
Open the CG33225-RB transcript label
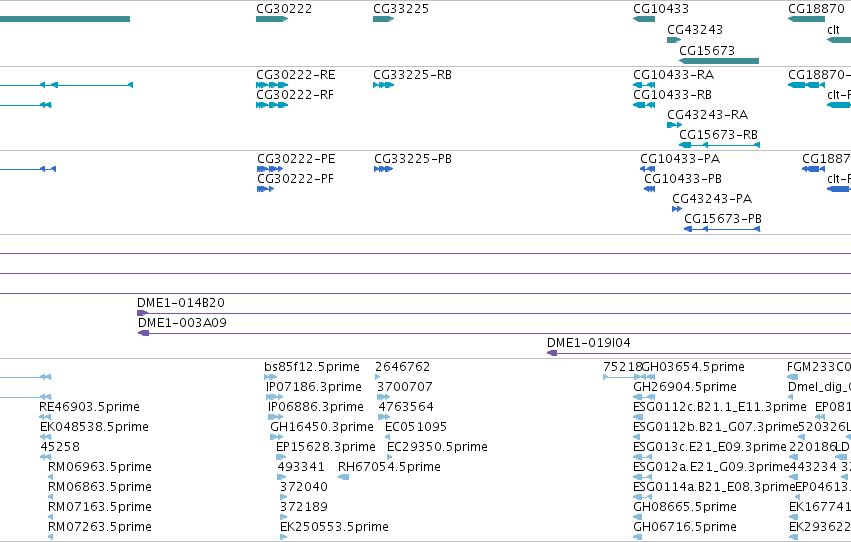click(412, 75)
